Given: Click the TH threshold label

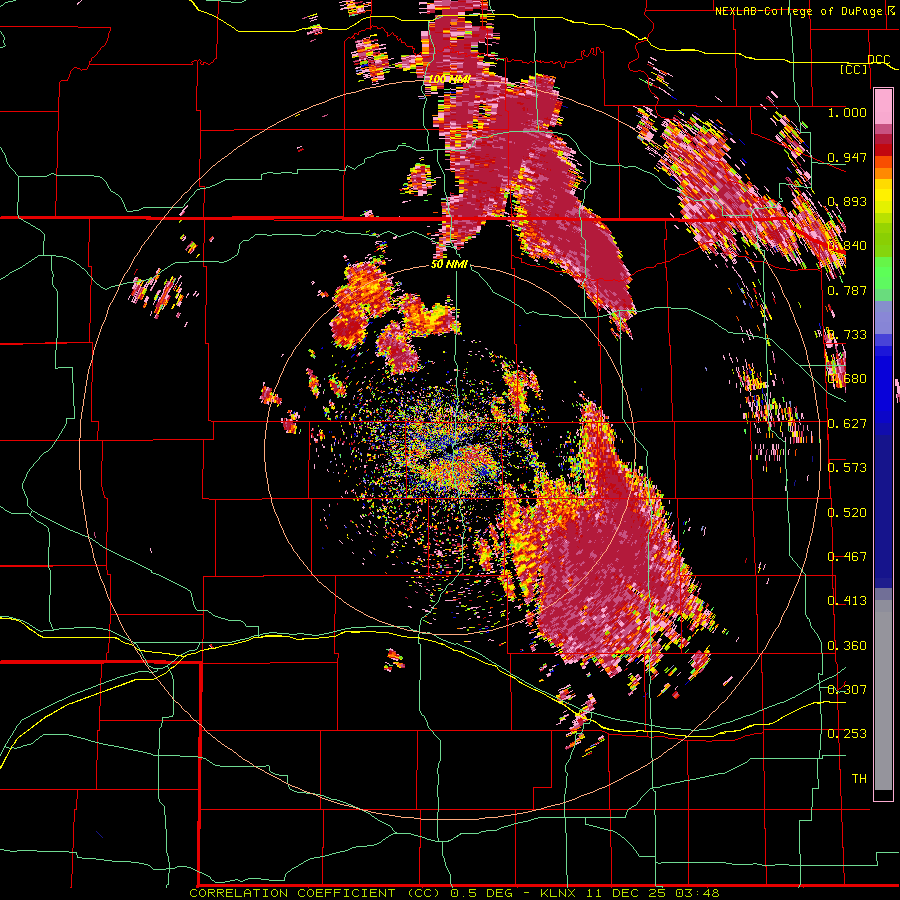Looking at the screenshot, I should [x=859, y=779].
